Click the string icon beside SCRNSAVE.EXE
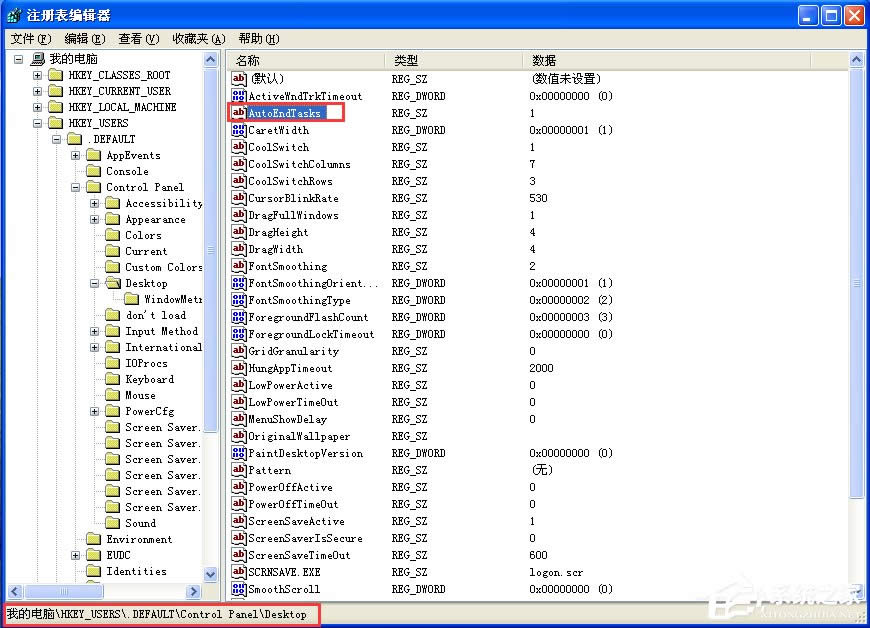 (x=239, y=572)
